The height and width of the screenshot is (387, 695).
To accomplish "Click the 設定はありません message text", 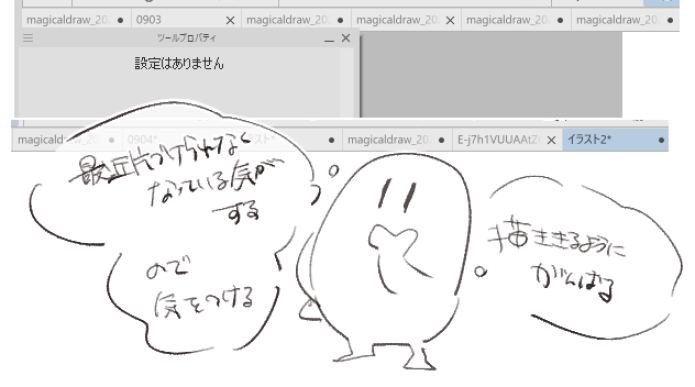I will click(179, 63).
